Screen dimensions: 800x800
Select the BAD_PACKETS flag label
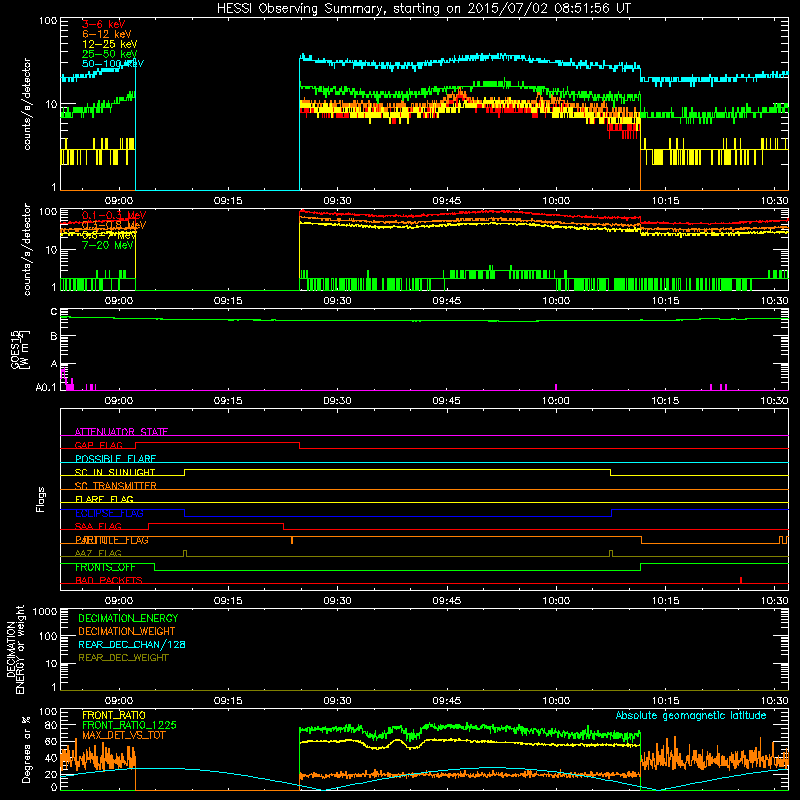point(109,581)
